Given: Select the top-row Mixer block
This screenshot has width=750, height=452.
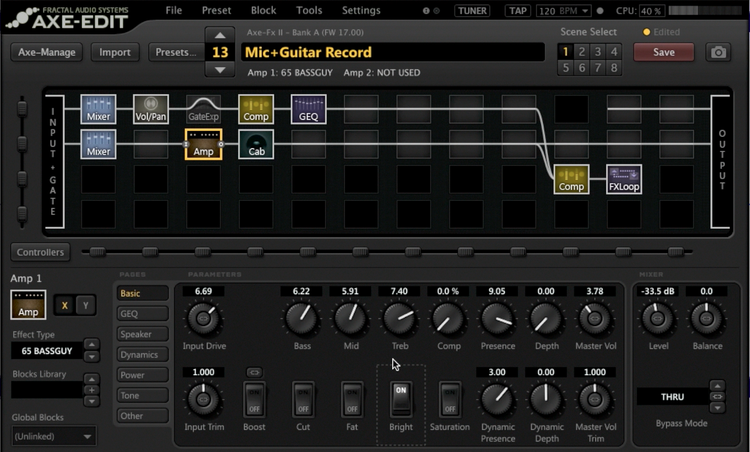Looking at the screenshot, I should [x=98, y=109].
